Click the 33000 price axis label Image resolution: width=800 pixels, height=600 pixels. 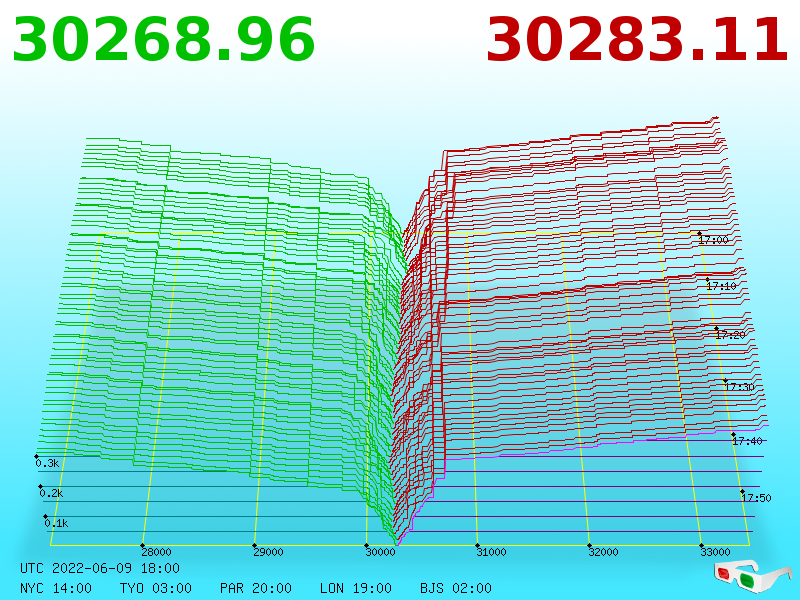coord(715,552)
